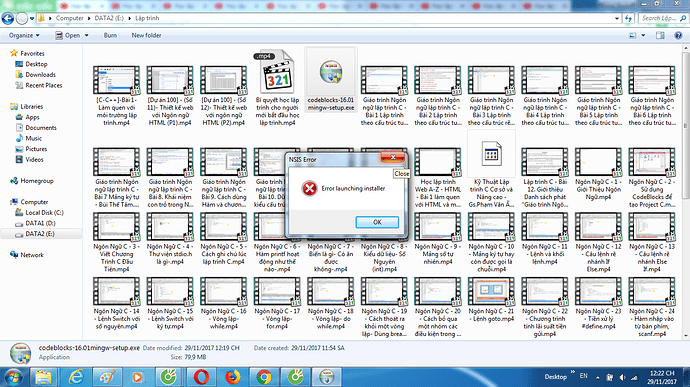Image resolution: width=690 pixels, height=387 pixels.
Task: Expand the Organize dropdown menu
Action: pos(24,35)
